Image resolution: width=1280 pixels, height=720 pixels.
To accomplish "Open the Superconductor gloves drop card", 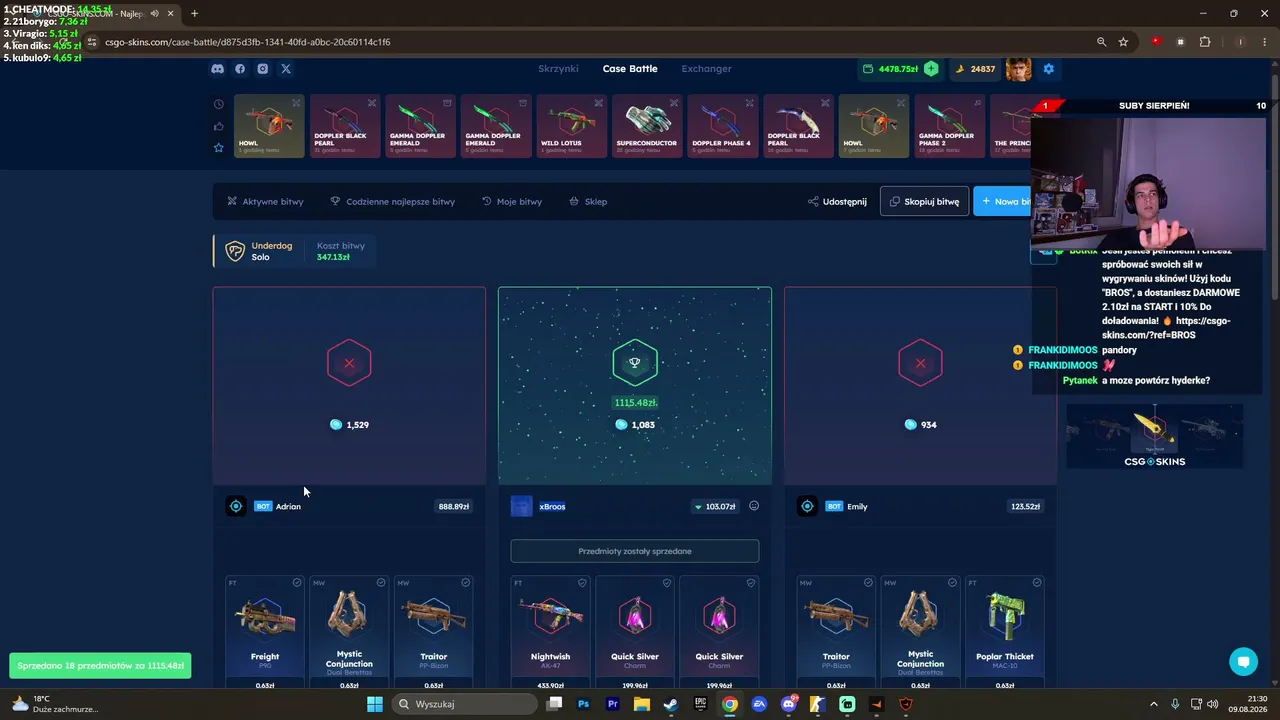I will 648,126.
